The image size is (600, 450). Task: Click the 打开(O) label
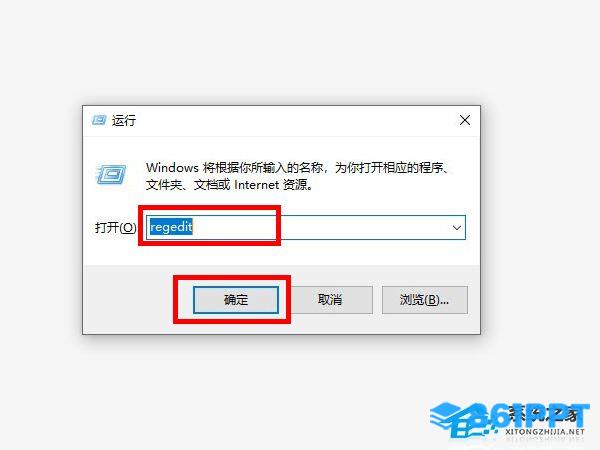tap(116, 228)
